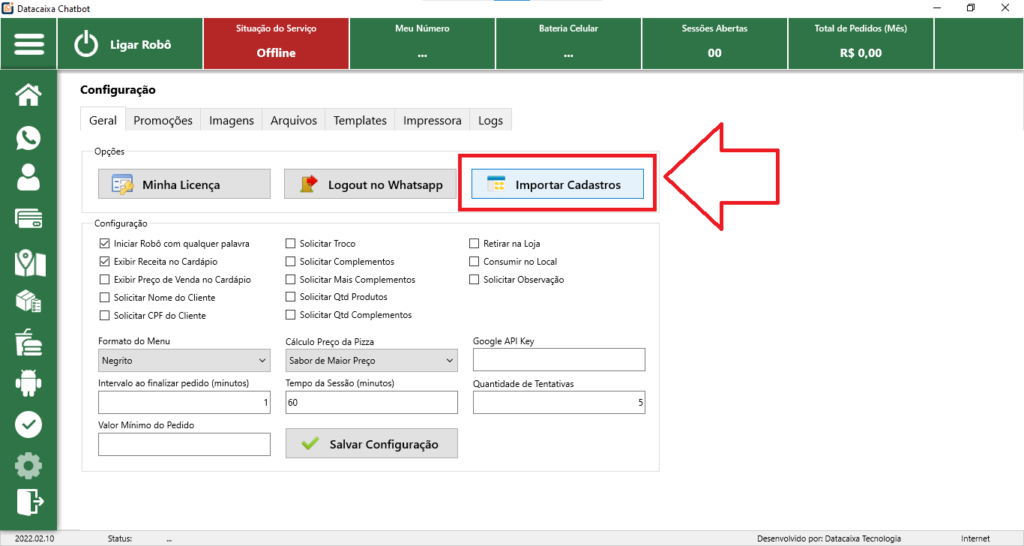This screenshot has height=546, width=1024.
Task: Click the map location sidebar icon
Action: (x=29, y=262)
